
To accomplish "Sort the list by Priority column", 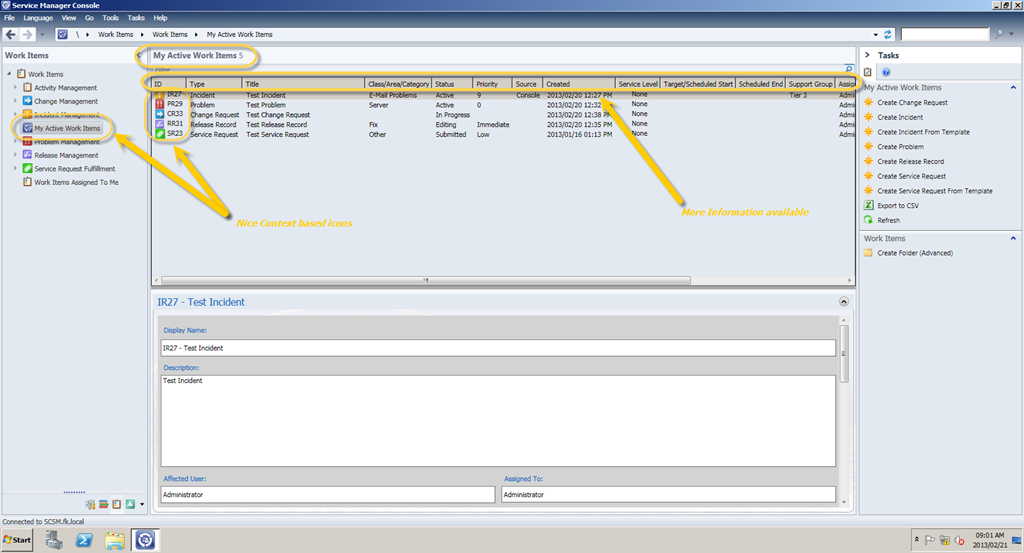I will [487, 84].
